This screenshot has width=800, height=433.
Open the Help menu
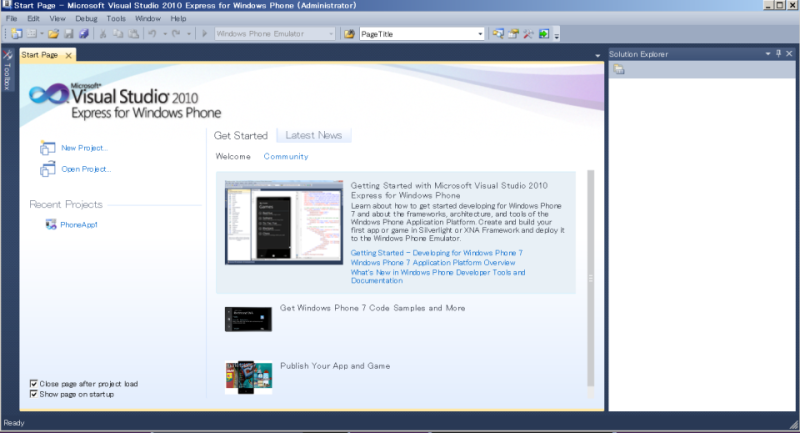pyautogui.click(x=178, y=19)
